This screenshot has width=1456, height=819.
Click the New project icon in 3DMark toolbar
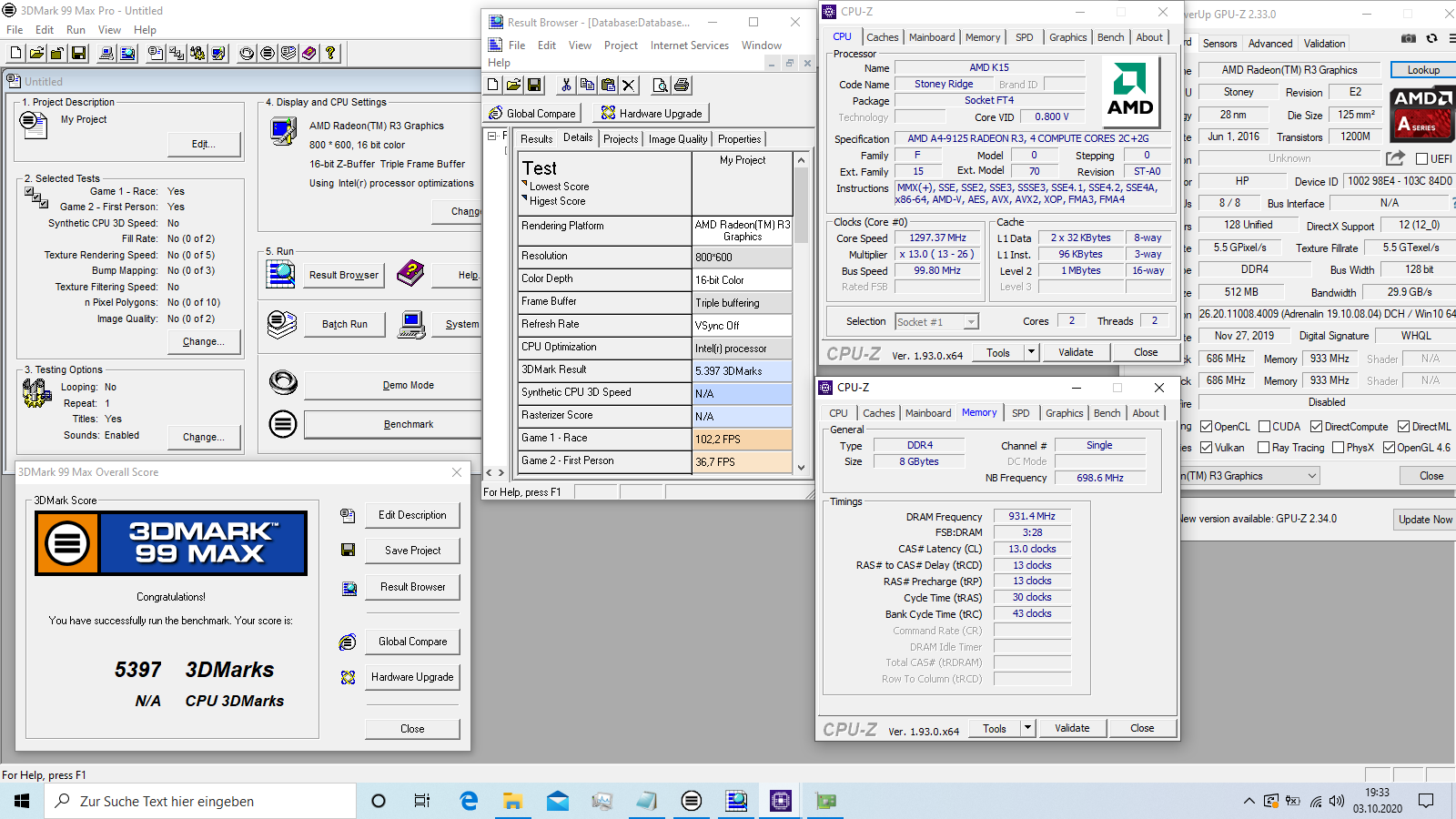point(15,54)
